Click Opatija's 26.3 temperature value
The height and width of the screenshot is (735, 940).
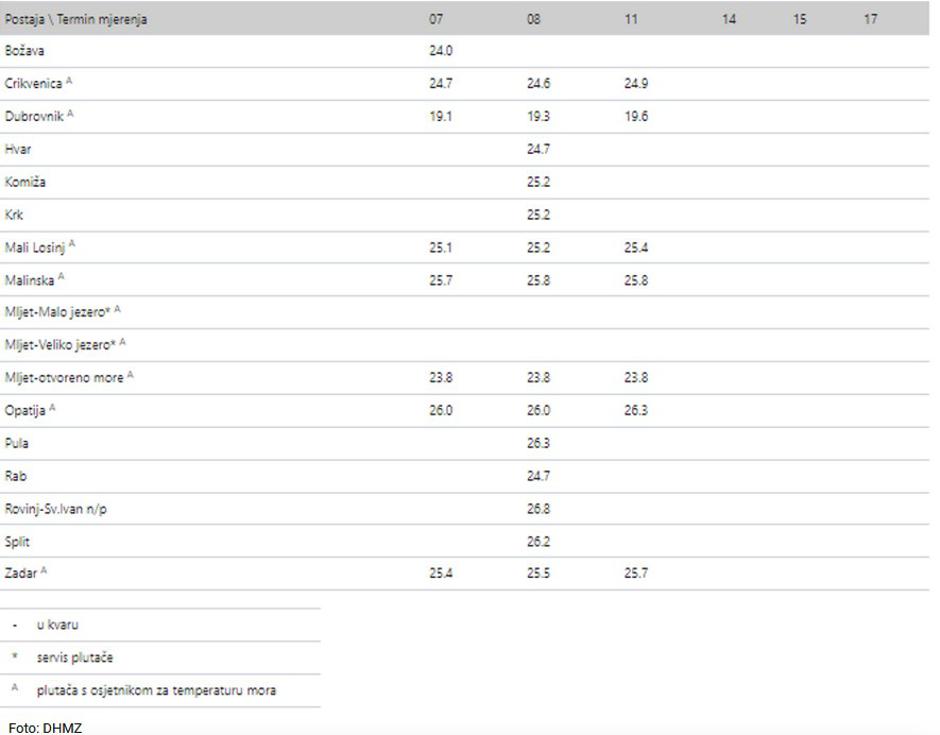click(x=636, y=411)
